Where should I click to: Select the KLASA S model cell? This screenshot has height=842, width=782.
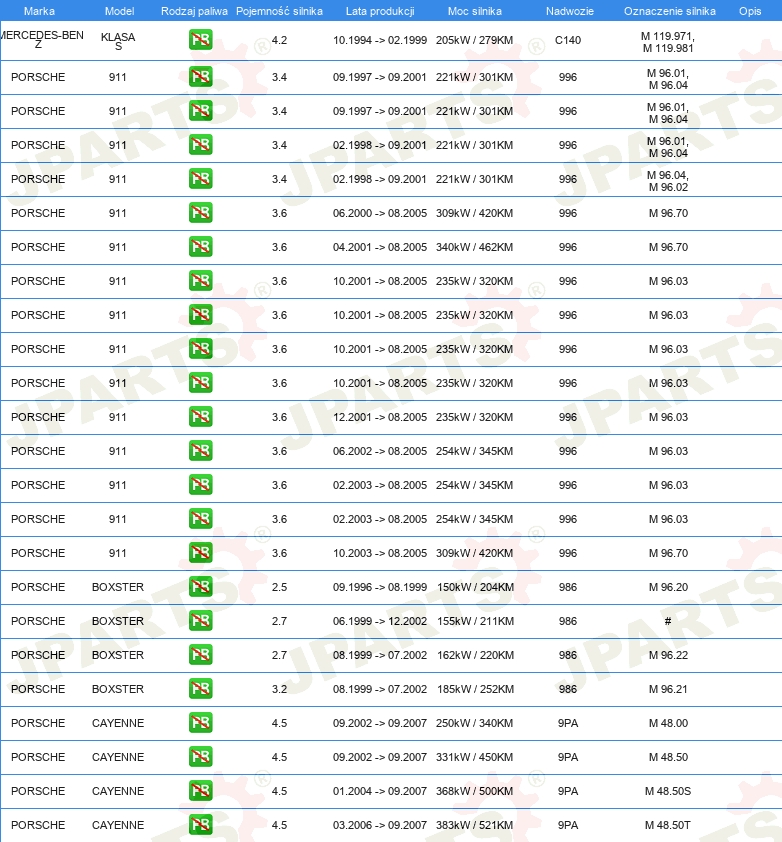[118, 41]
